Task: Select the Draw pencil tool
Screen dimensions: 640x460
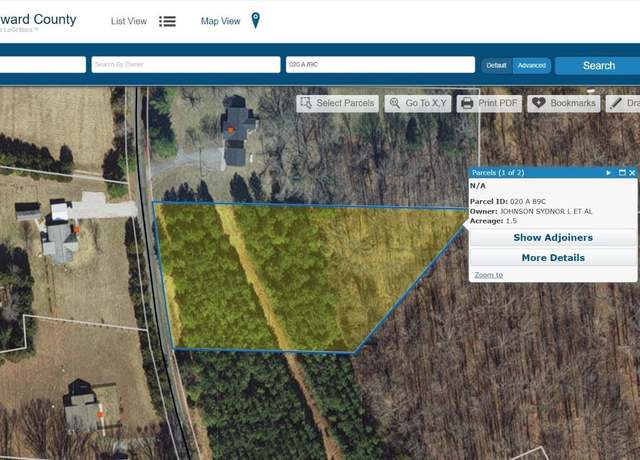Action: tap(616, 103)
